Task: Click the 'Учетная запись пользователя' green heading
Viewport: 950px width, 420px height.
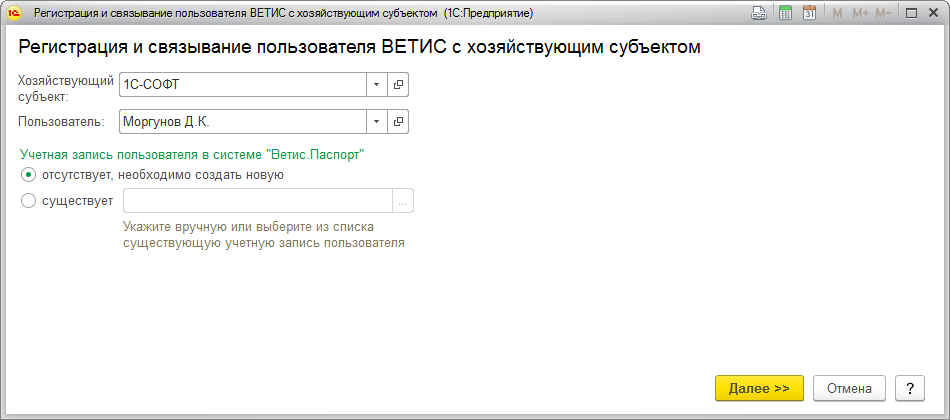Action: 192,155
